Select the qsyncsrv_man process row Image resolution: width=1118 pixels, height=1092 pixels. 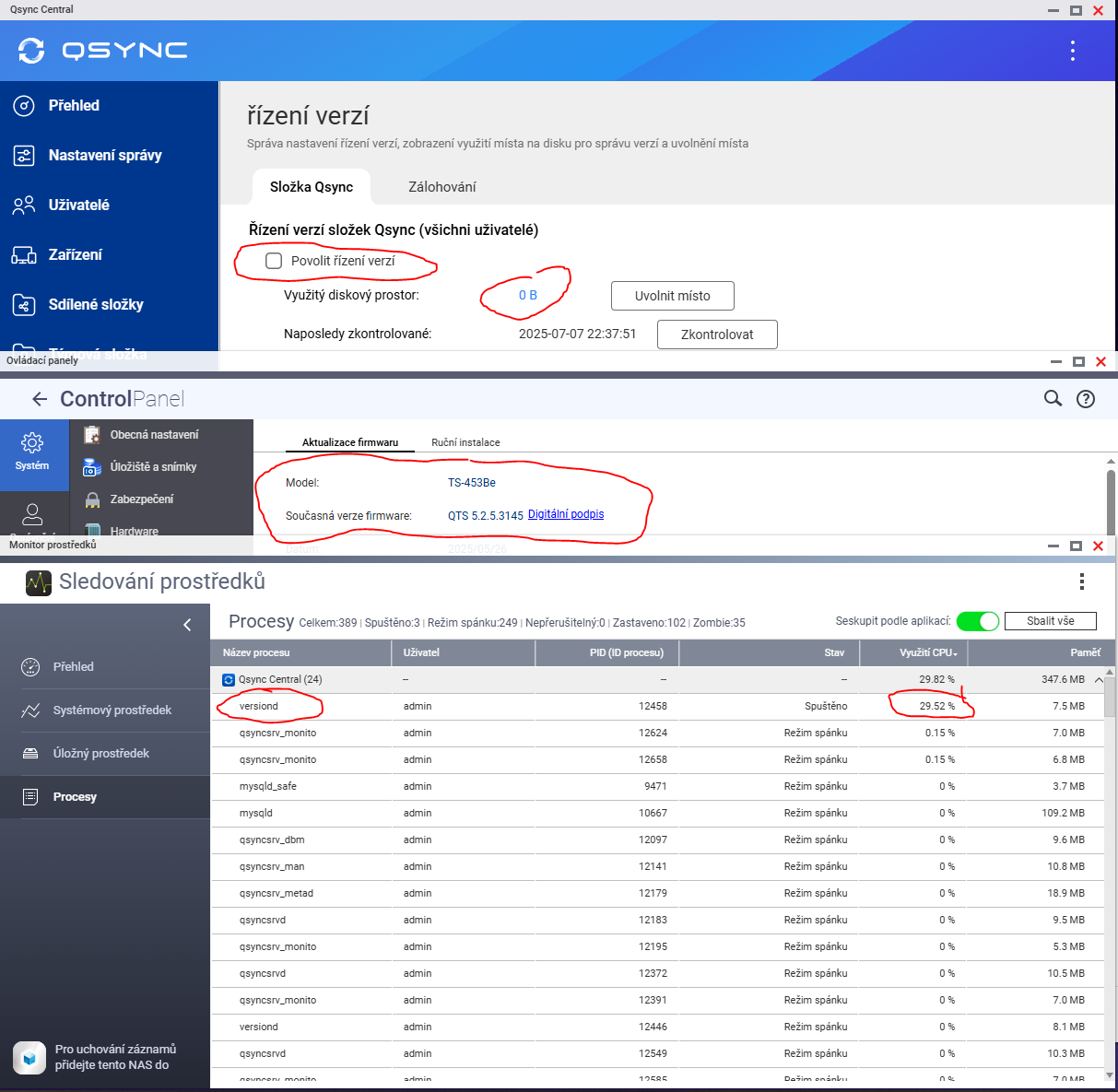click(657, 867)
